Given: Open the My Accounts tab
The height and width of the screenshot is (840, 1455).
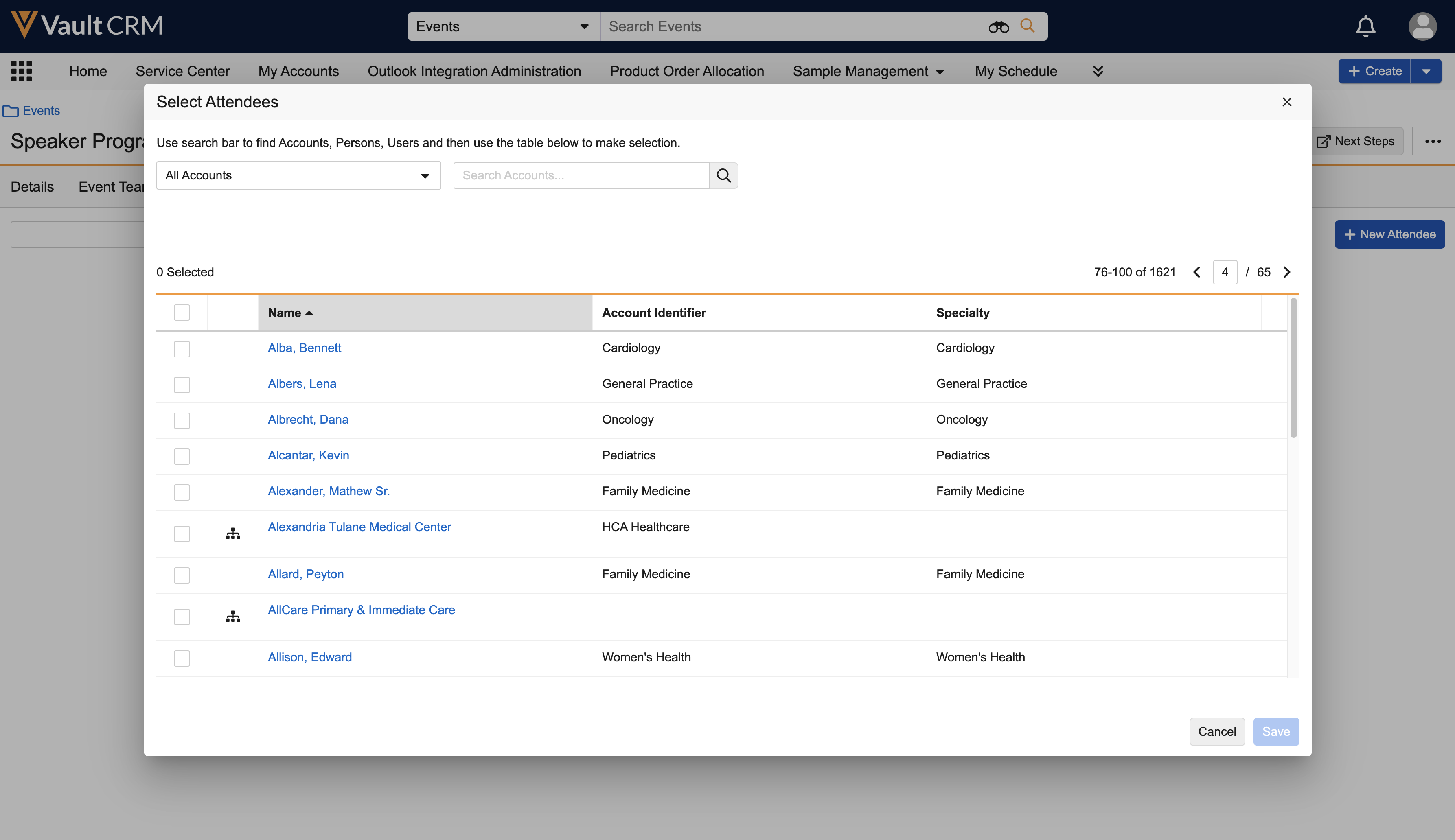Looking at the screenshot, I should pyautogui.click(x=298, y=71).
